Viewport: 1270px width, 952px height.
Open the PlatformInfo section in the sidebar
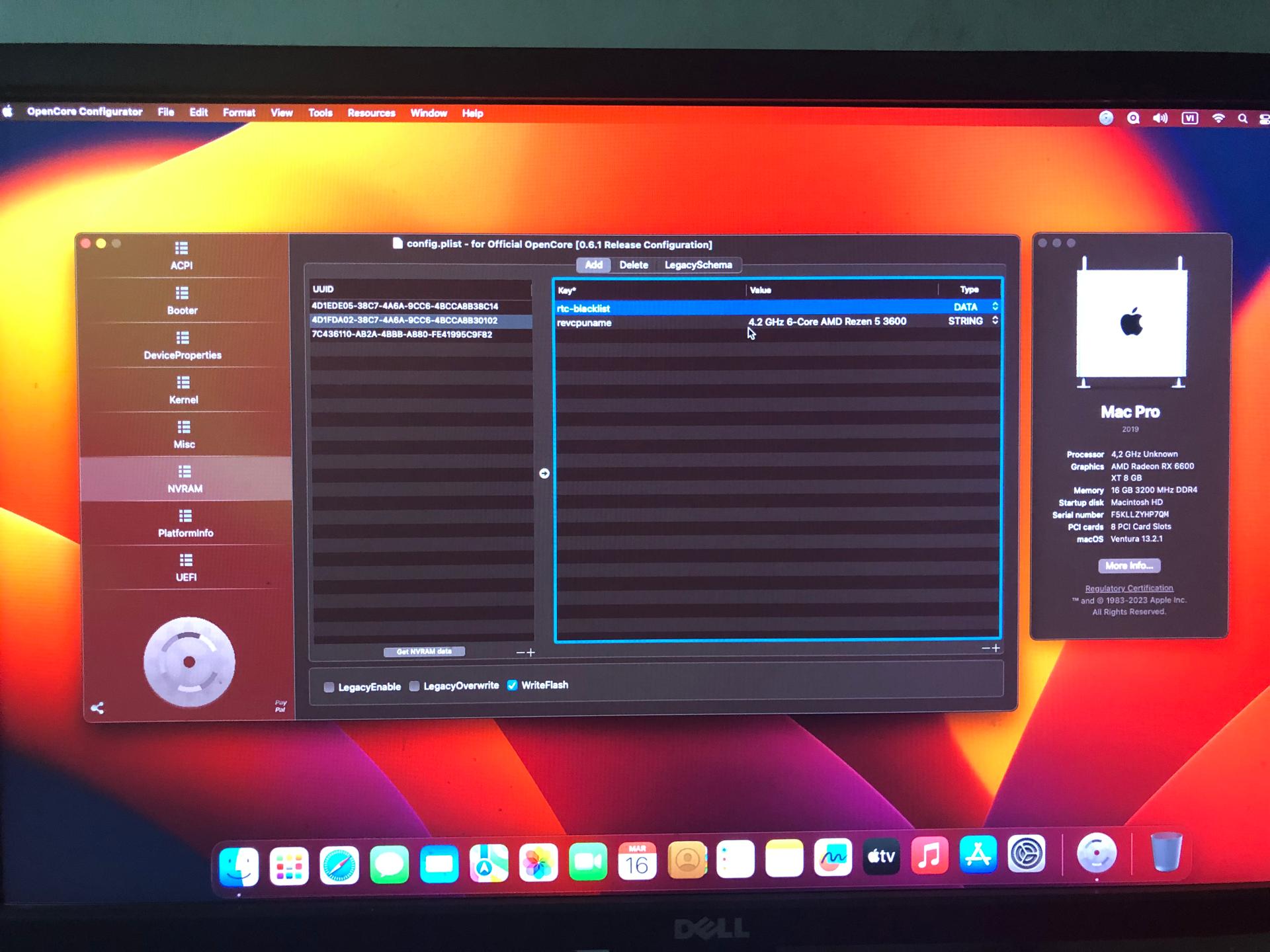(185, 523)
